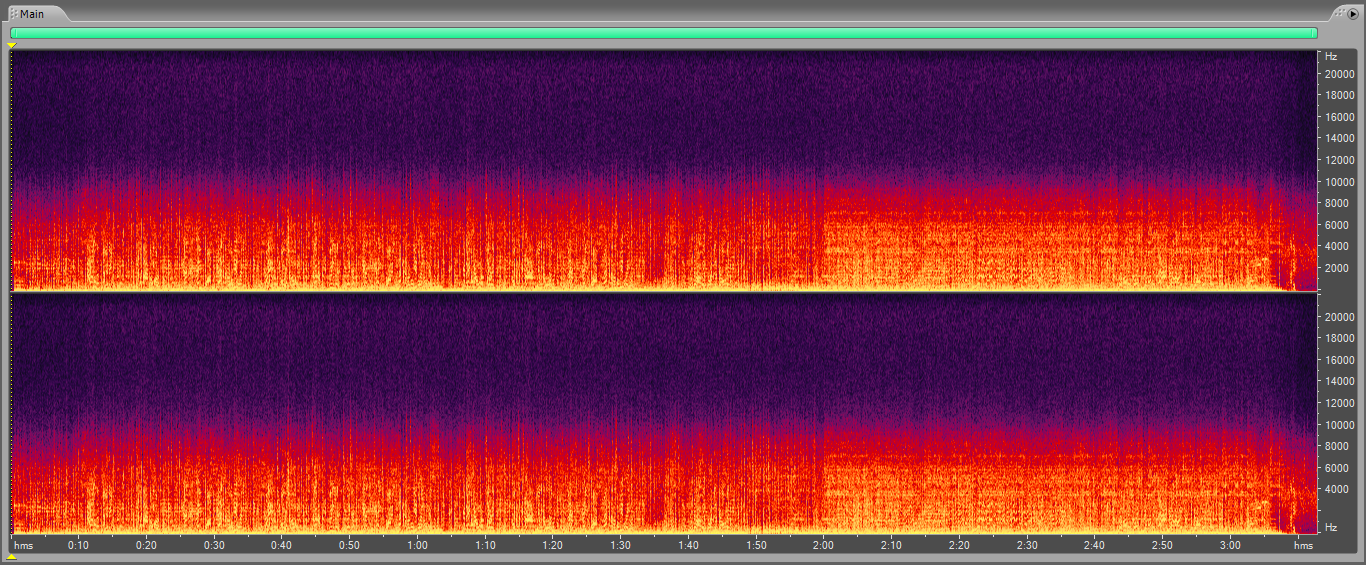The width and height of the screenshot is (1366, 565).
Task: Click the 1:10 timeline ruler label
Action: [485, 545]
